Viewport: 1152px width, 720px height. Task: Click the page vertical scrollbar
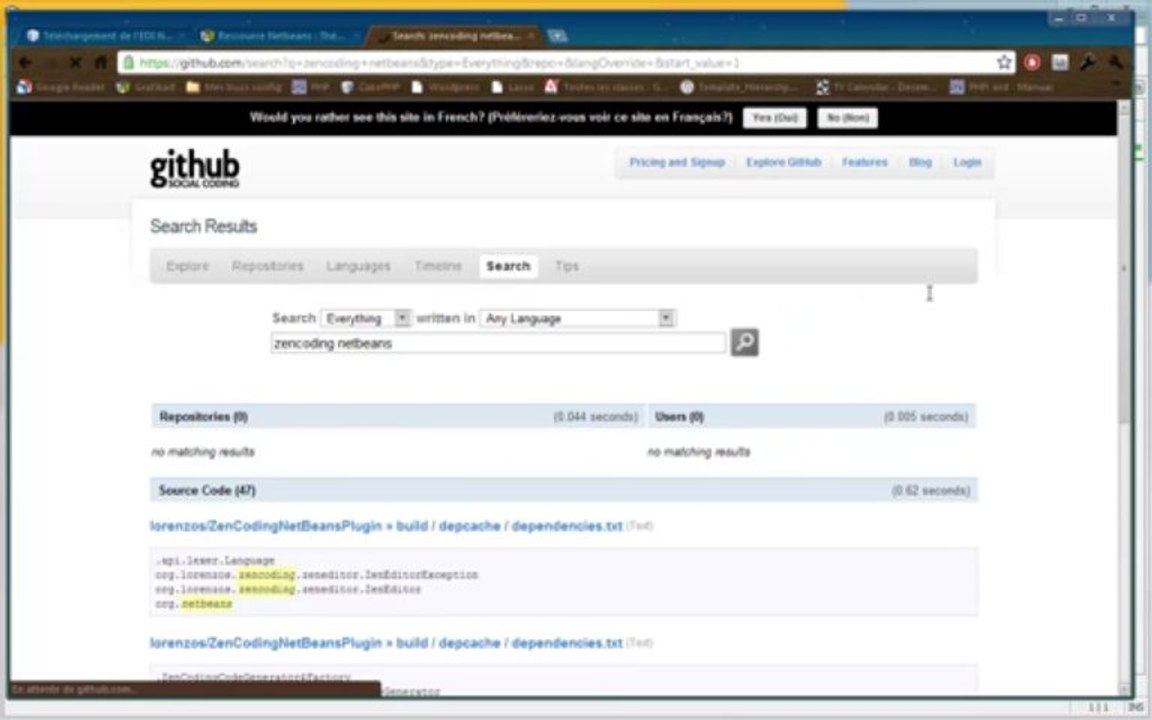coord(1123,397)
